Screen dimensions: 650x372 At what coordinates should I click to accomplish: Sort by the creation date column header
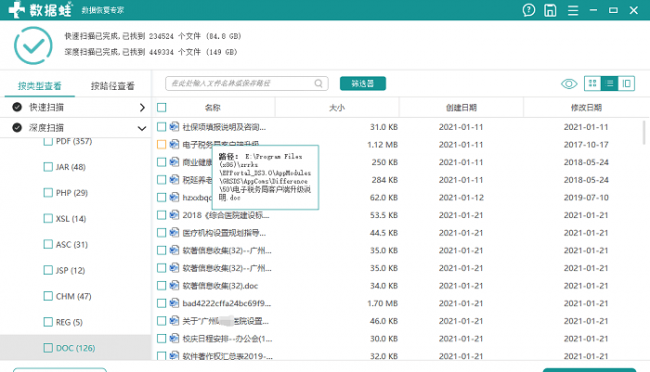461,107
